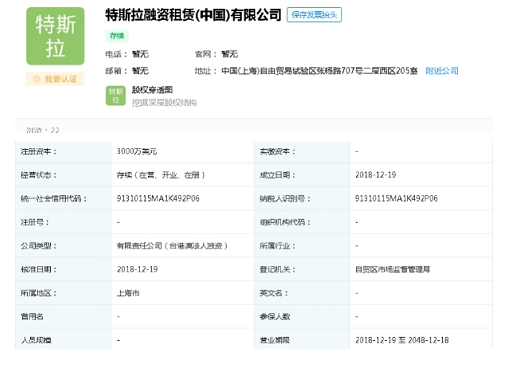Click the 注册号 label cell
The height and width of the screenshot is (371, 507).
tap(63, 222)
